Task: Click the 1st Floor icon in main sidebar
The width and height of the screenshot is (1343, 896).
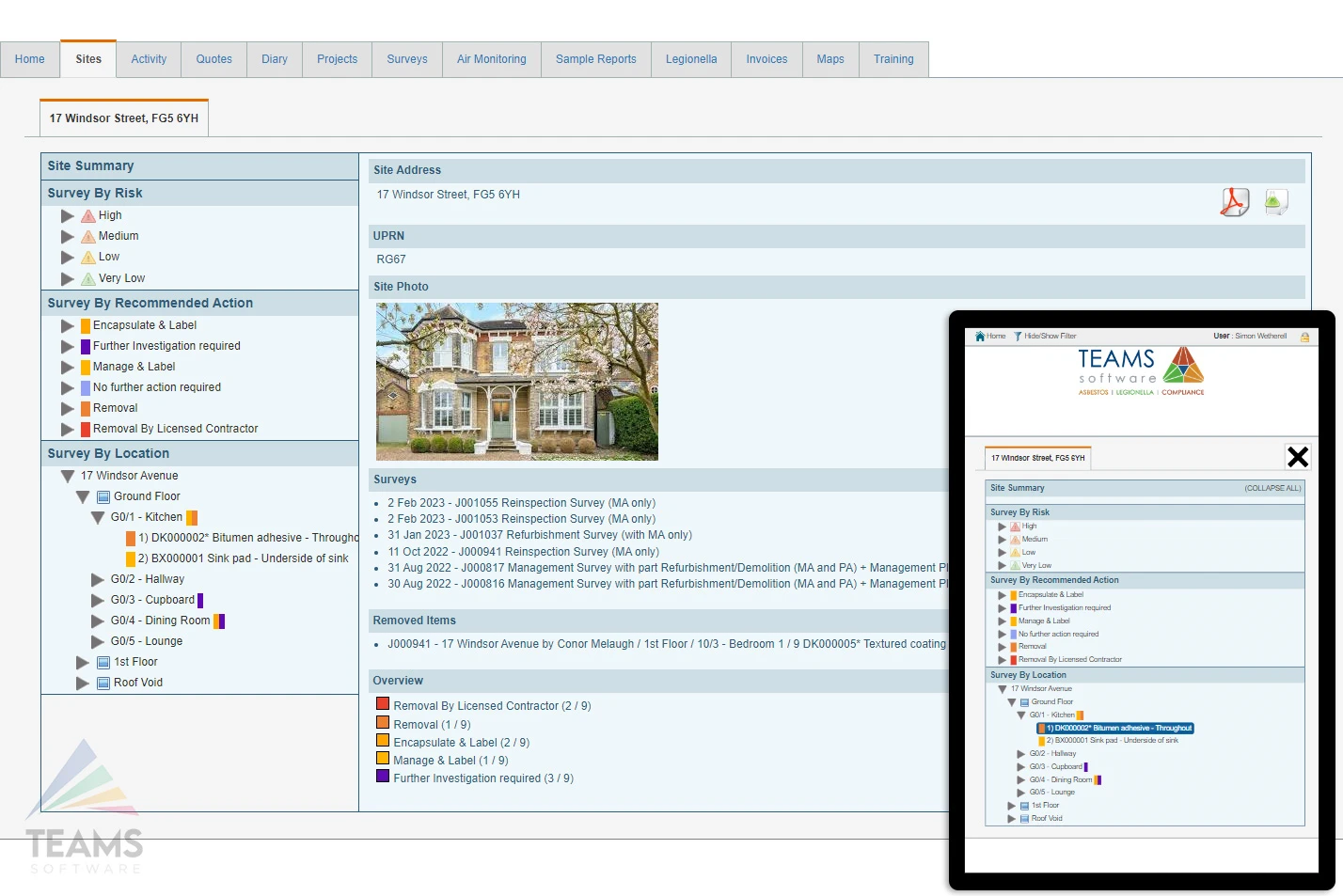Action: click(104, 662)
